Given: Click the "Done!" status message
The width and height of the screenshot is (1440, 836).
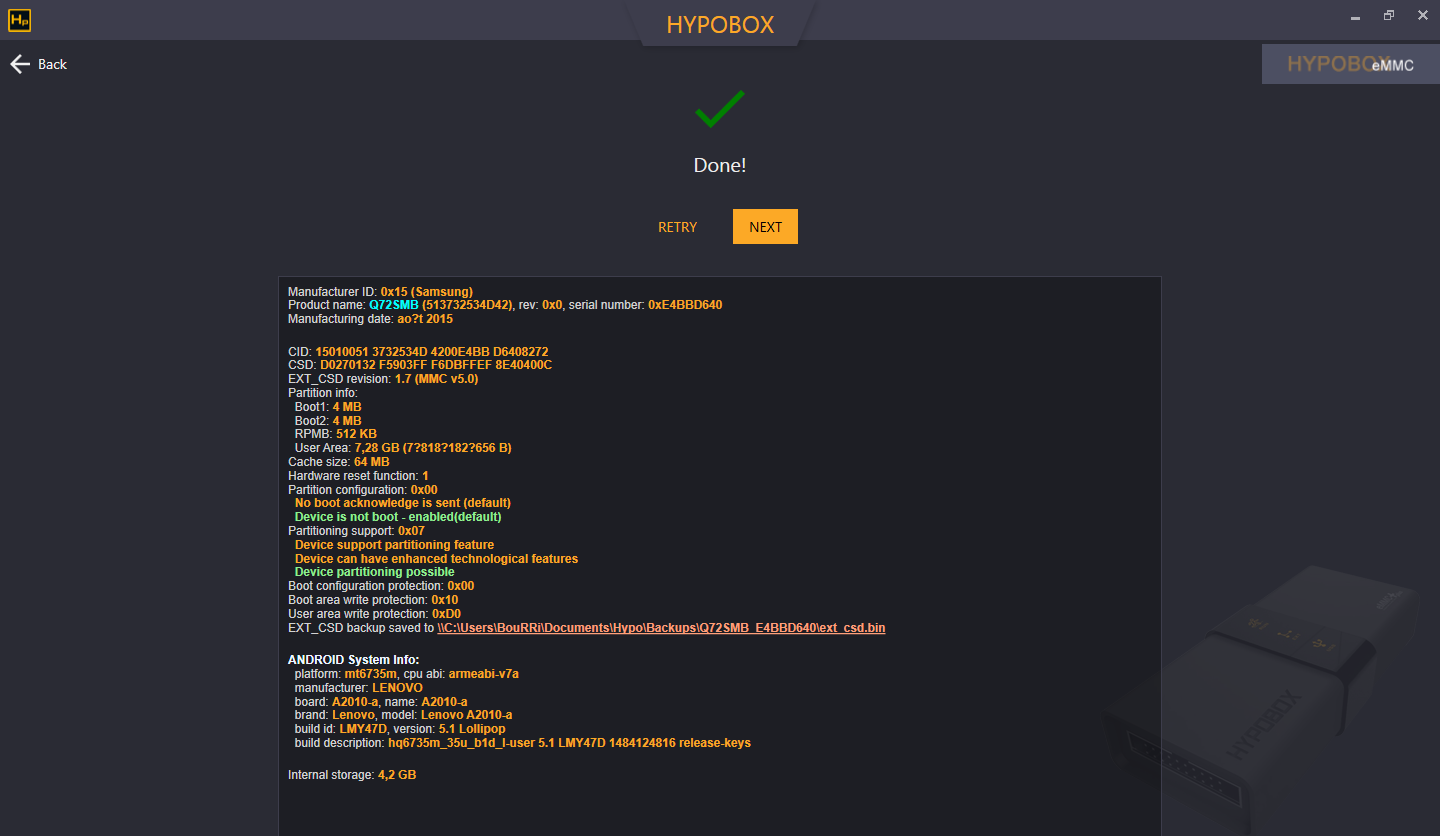Looking at the screenshot, I should pyautogui.click(x=720, y=165).
